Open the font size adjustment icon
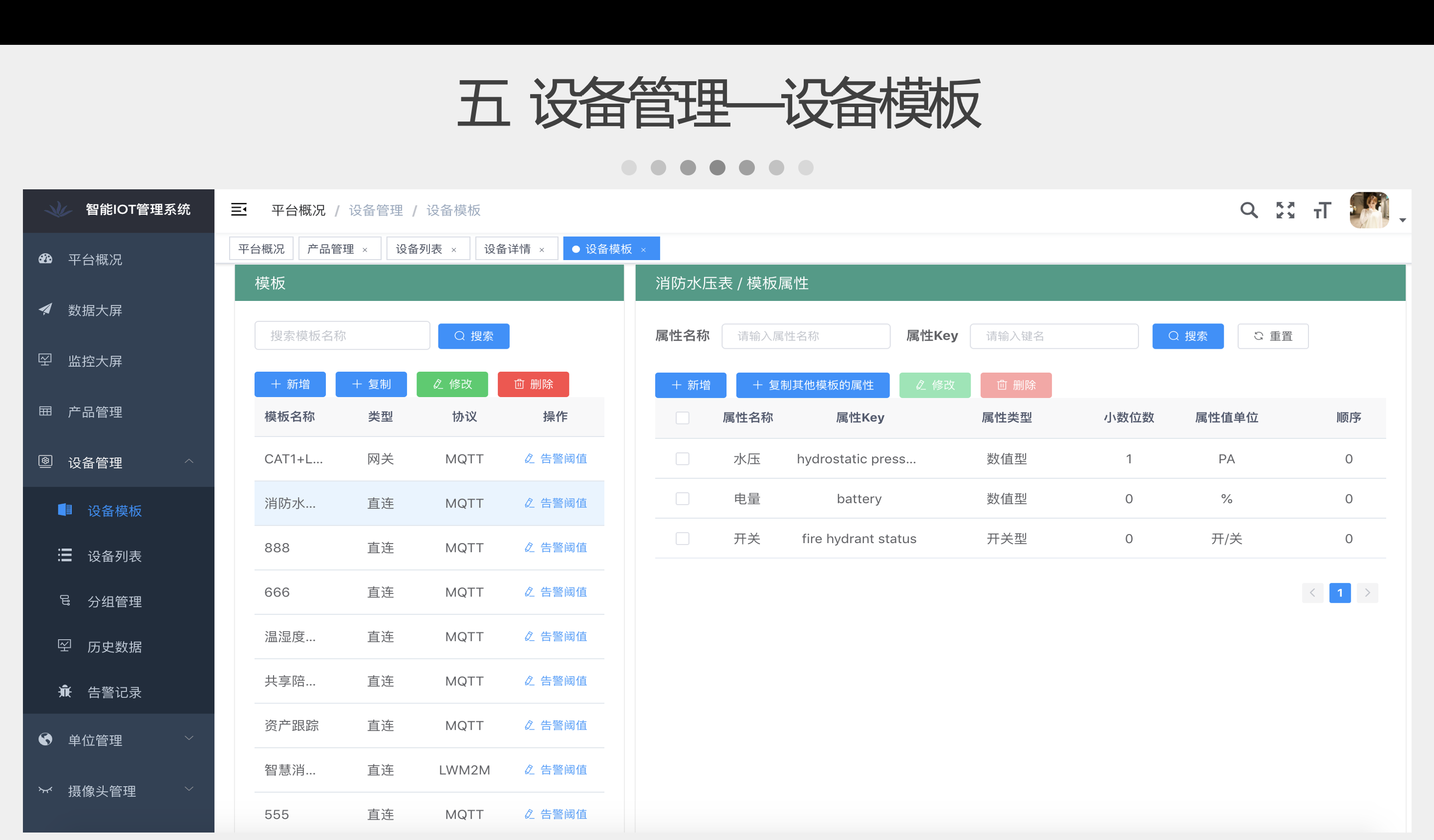The width and height of the screenshot is (1434, 840). tap(1322, 210)
